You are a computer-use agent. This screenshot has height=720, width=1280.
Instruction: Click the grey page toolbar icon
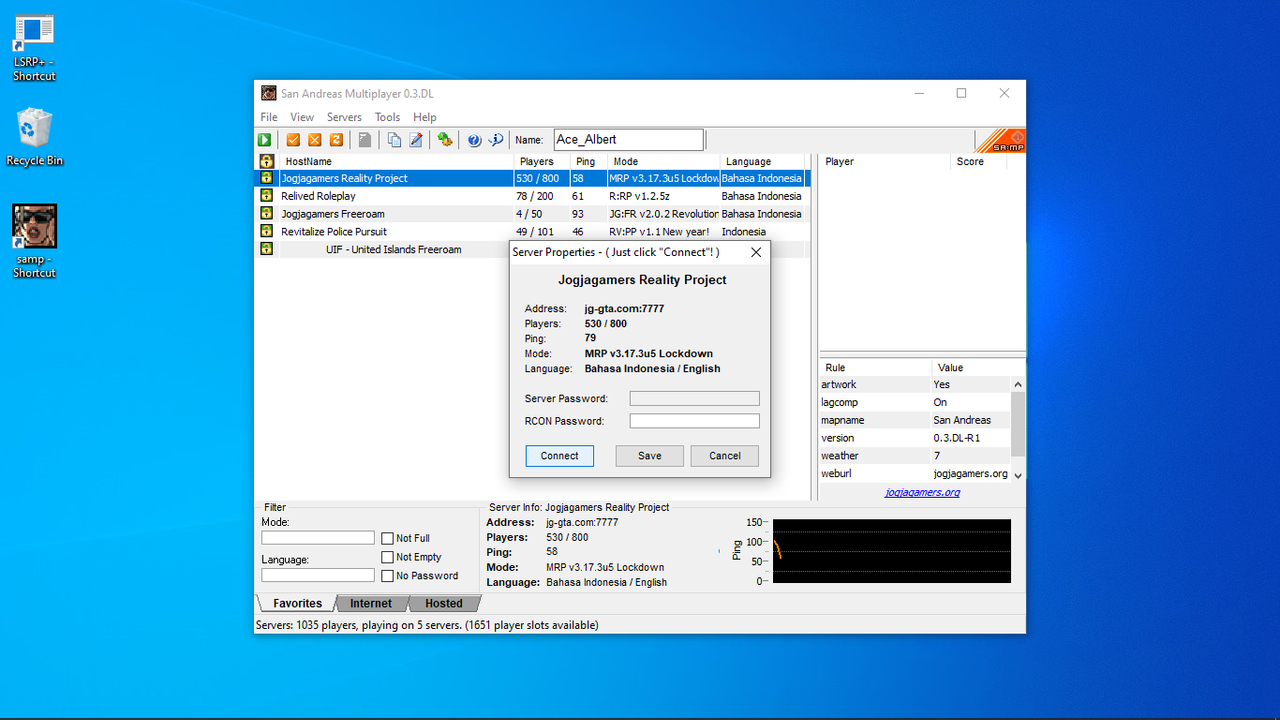point(365,140)
